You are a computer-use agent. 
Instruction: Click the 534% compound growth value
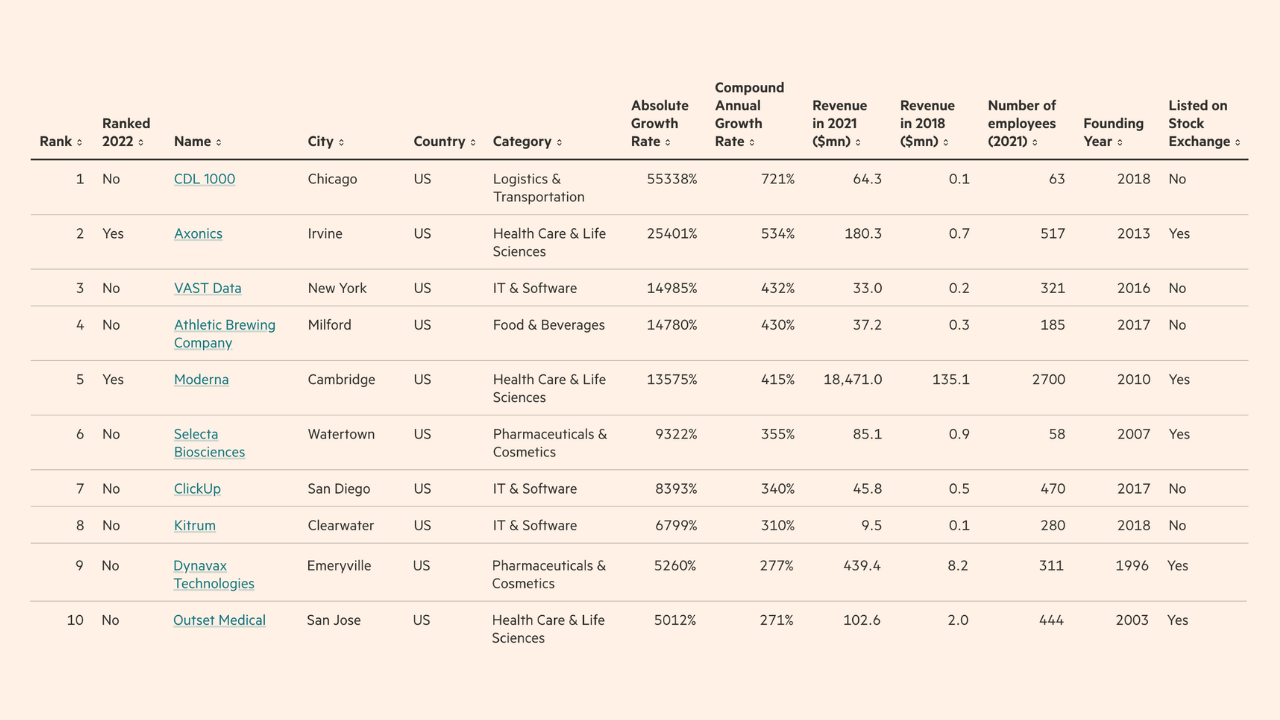[777, 234]
